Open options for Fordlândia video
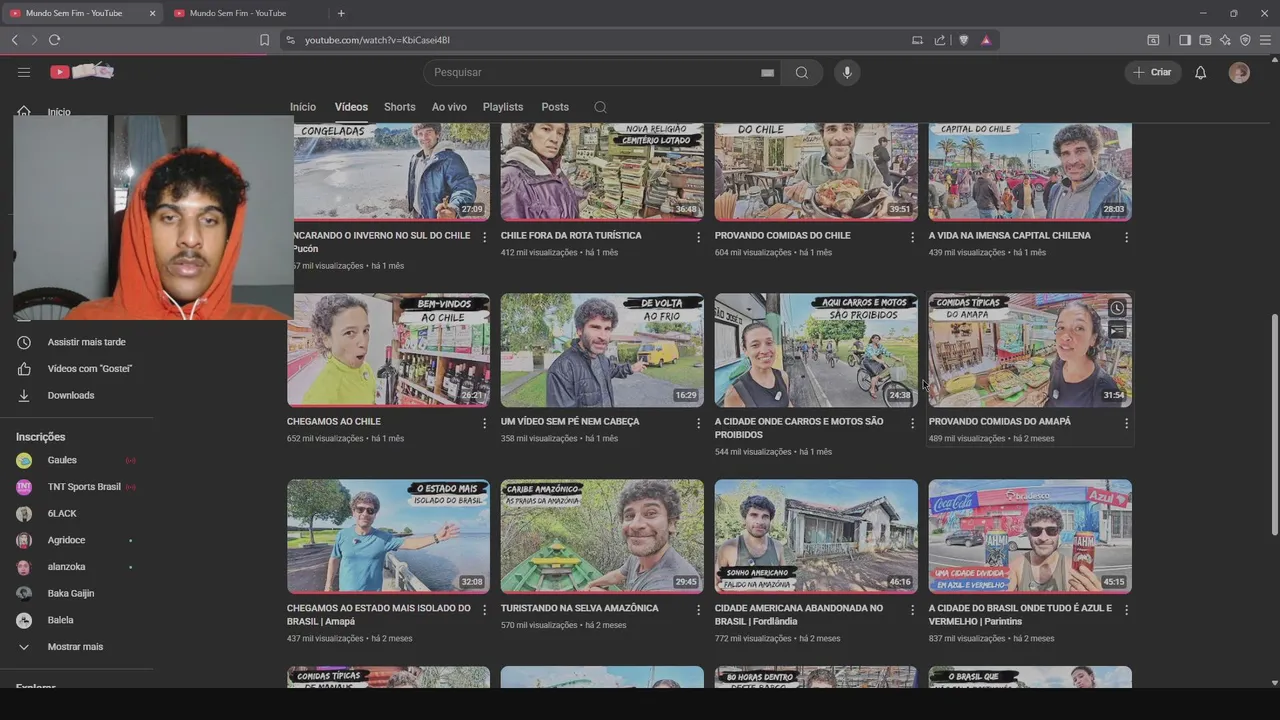The image size is (1280, 720). pyautogui.click(x=912, y=609)
